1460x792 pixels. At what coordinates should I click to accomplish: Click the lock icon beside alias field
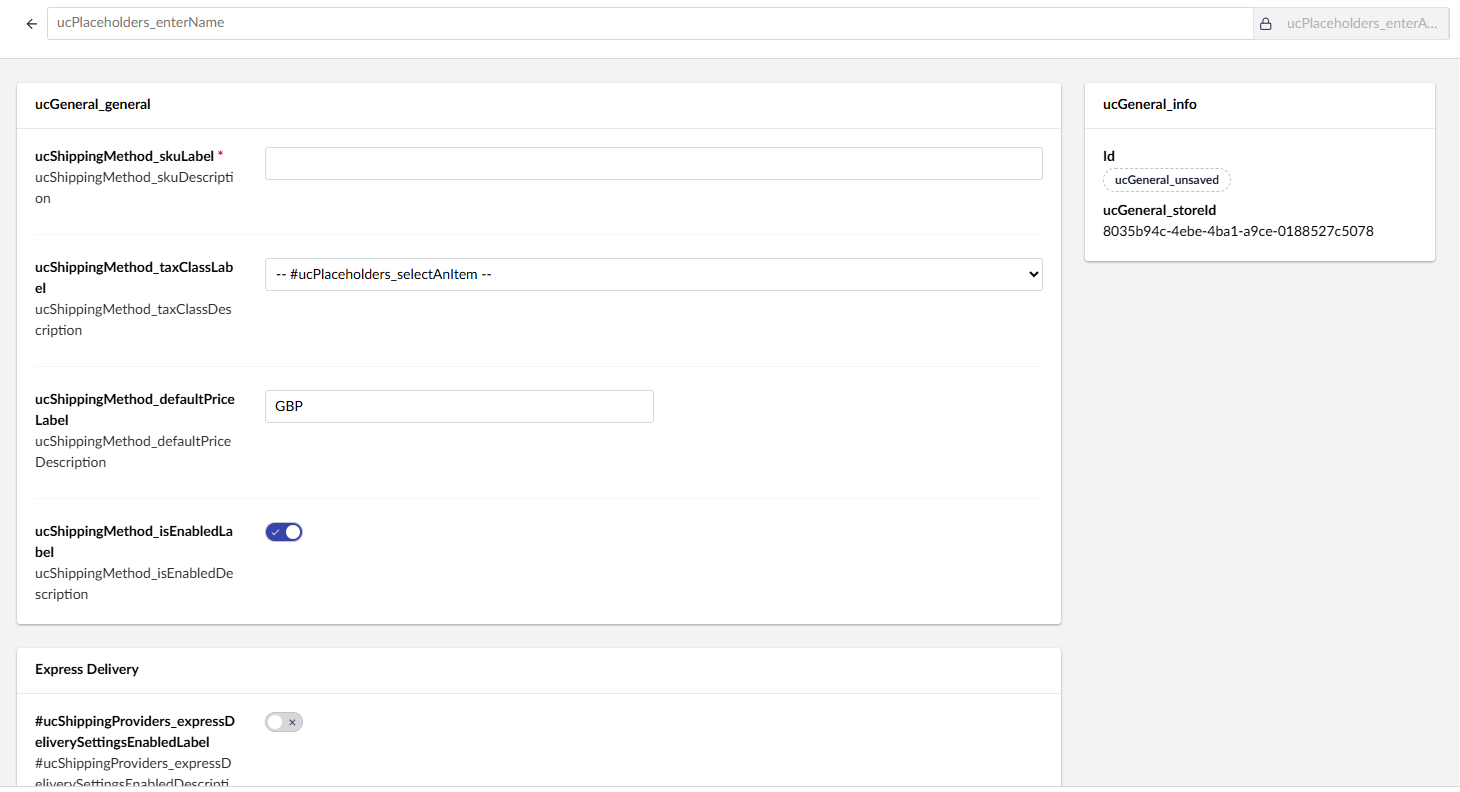click(x=1265, y=24)
